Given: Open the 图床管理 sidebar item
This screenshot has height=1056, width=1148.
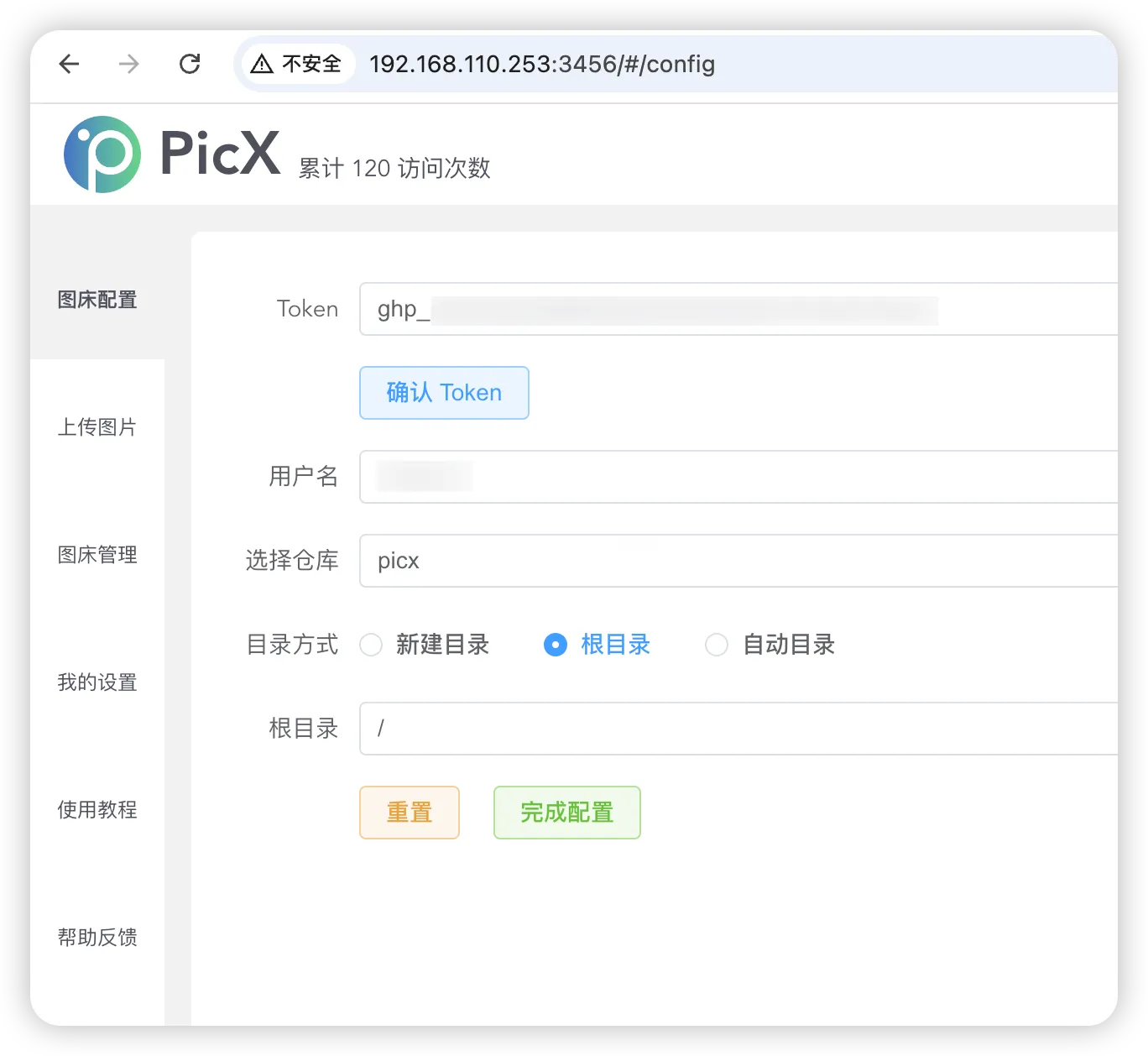Looking at the screenshot, I should coord(97,555).
